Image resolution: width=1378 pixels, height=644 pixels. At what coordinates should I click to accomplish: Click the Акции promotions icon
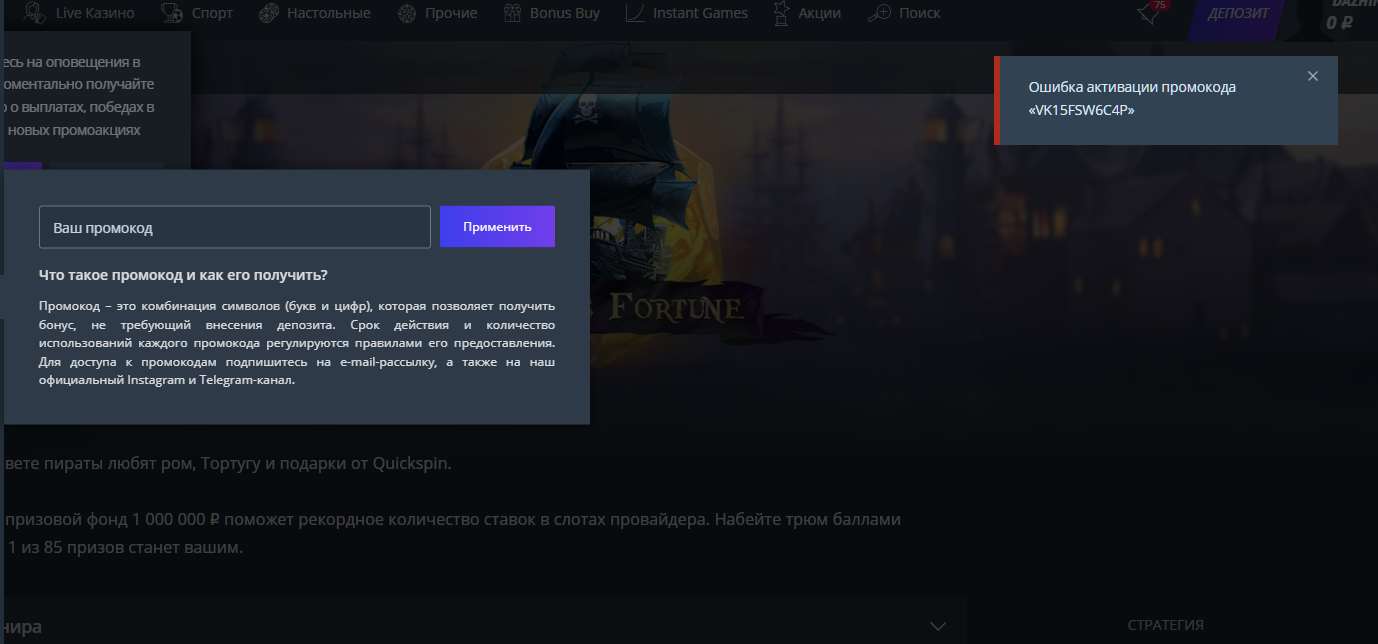781,13
